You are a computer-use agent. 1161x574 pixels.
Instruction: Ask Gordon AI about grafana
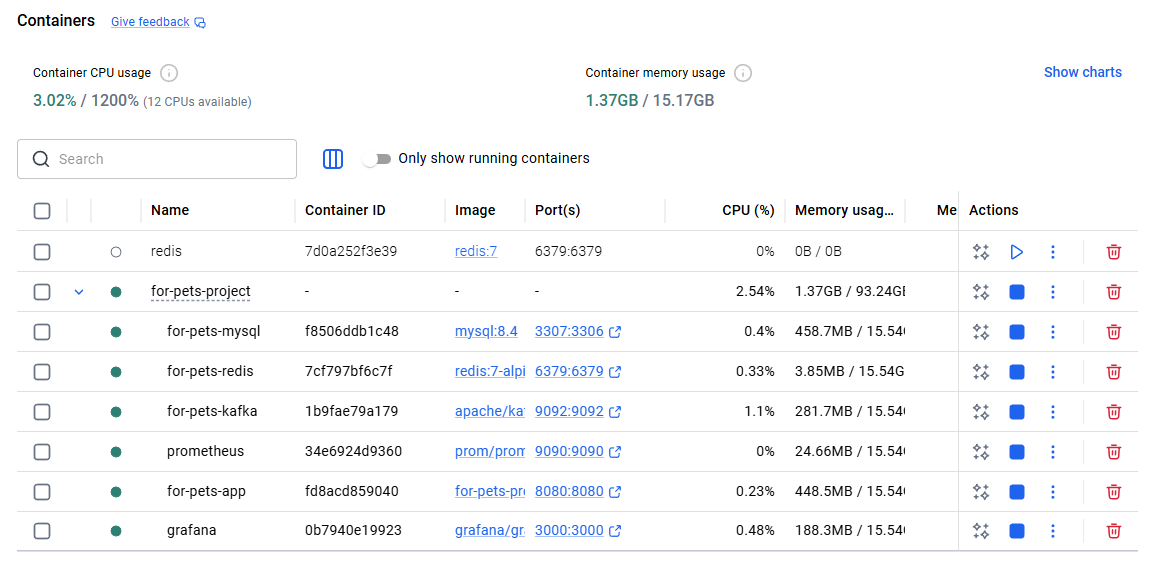(x=981, y=531)
